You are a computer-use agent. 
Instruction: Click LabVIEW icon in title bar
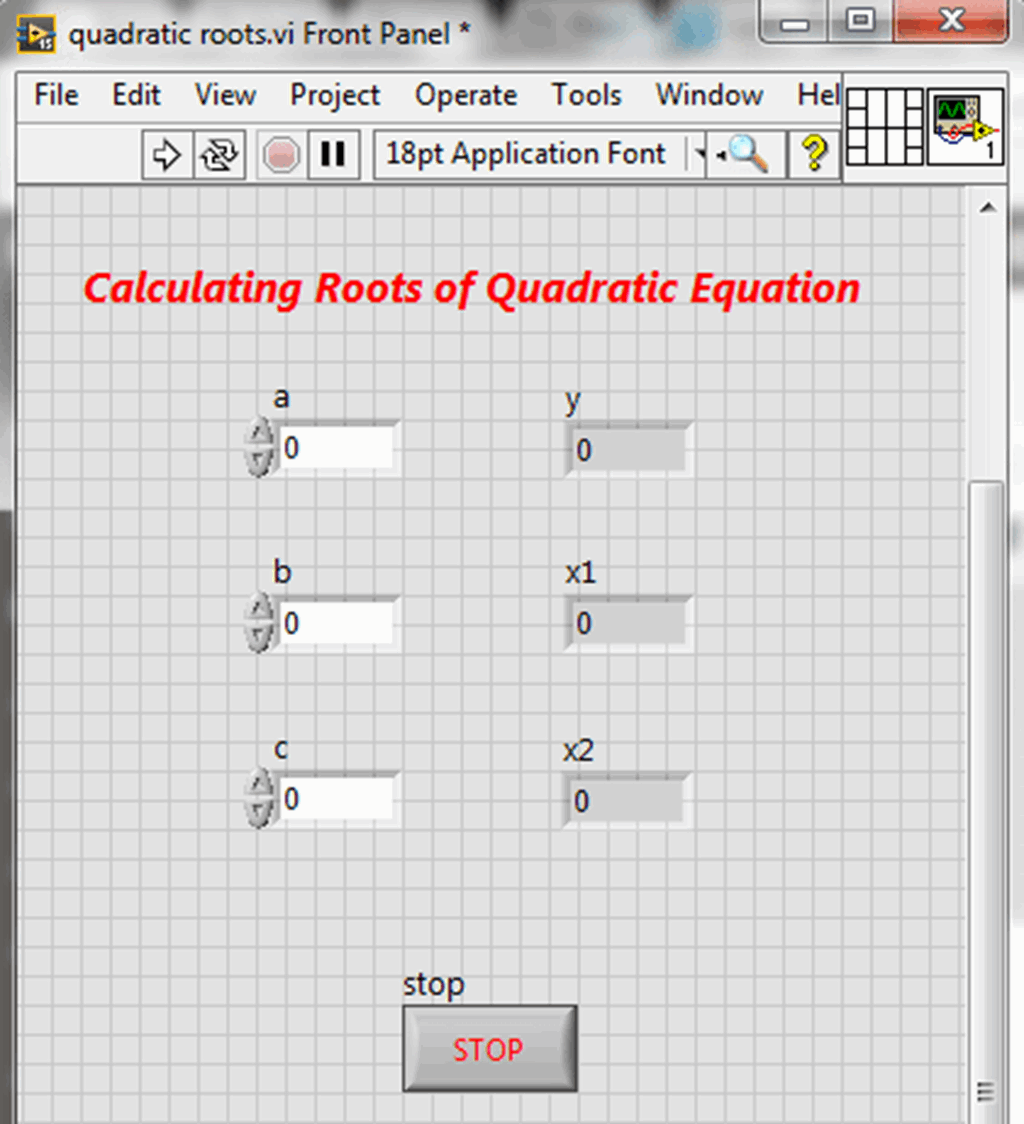coord(36,37)
